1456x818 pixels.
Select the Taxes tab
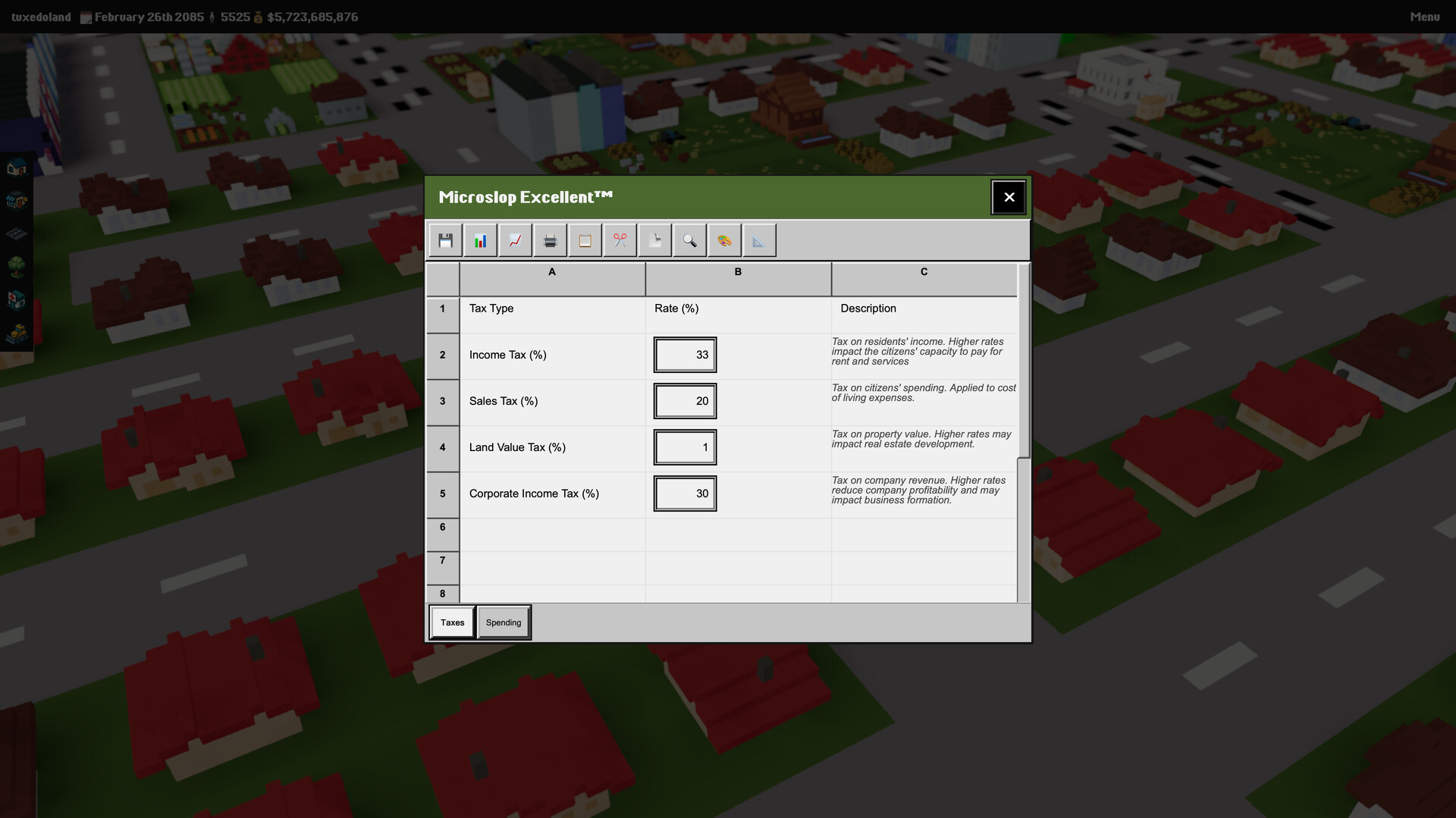click(x=451, y=622)
